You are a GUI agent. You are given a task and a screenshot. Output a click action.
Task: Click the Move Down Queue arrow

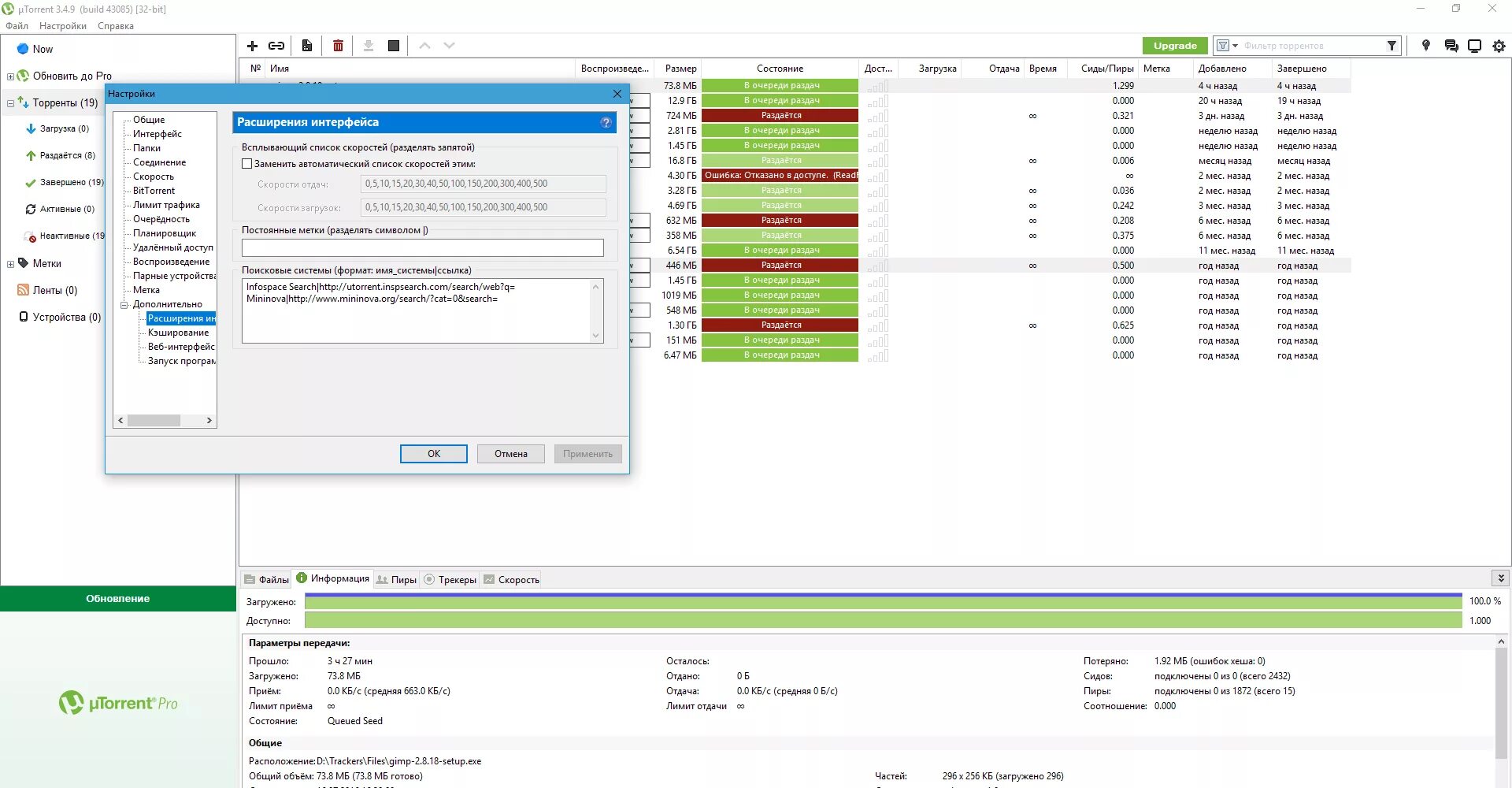click(x=450, y=46)
